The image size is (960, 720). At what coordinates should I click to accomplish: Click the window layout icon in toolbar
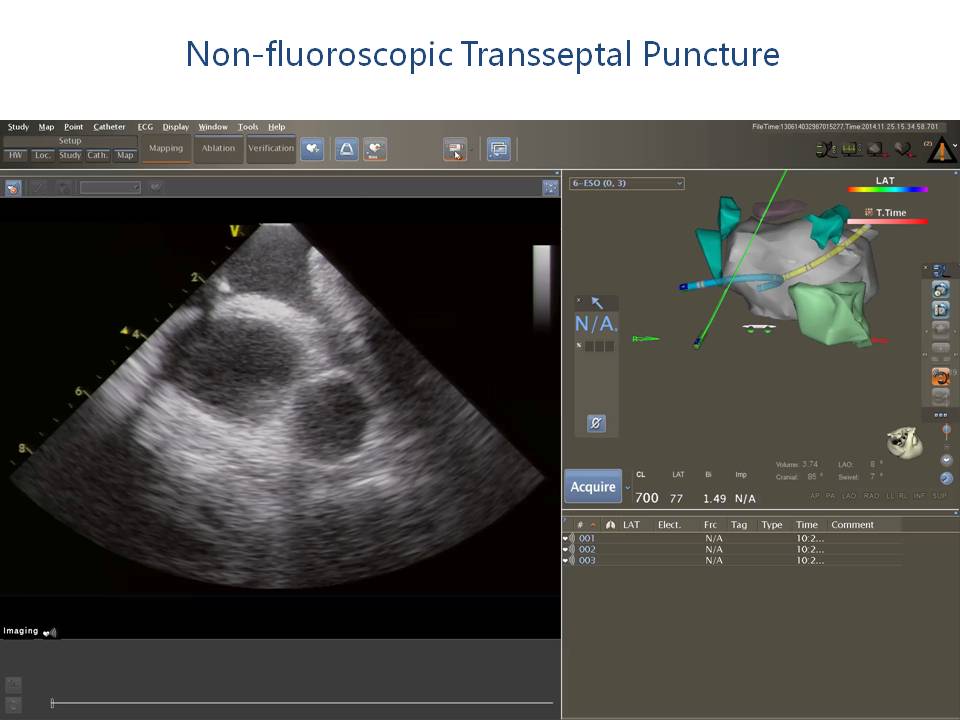pos(498,149)
